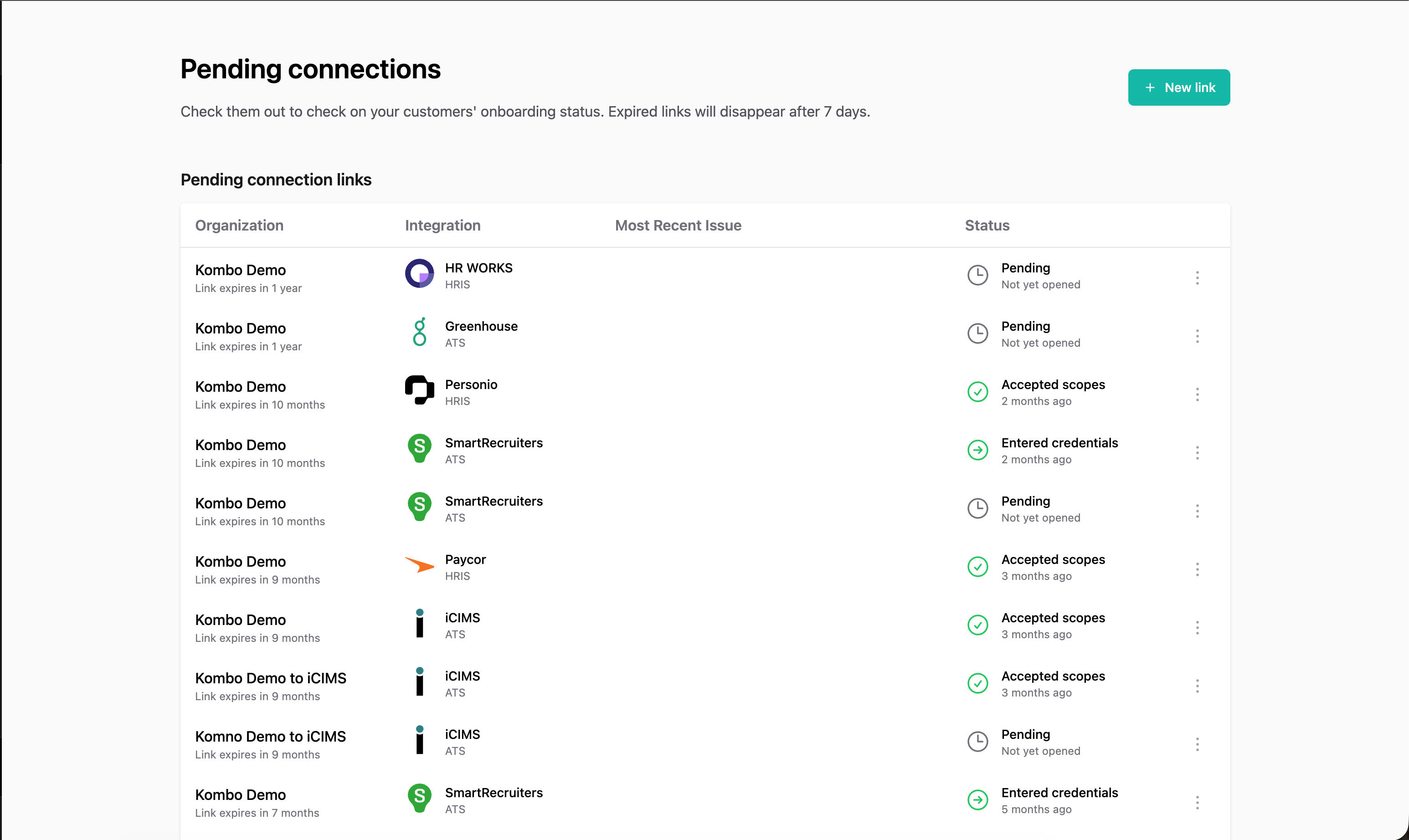
Task: Click the Integration column header
Action: pyautogui.click(x=442, y=225)
